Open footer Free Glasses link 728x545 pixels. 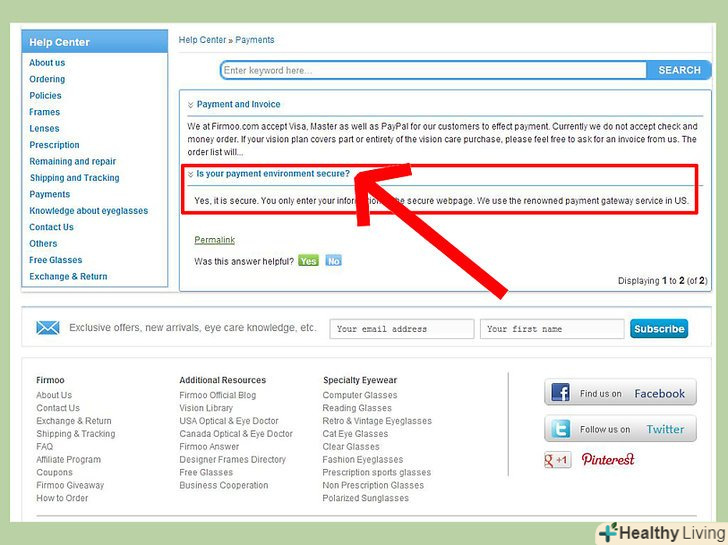[206, 473]
